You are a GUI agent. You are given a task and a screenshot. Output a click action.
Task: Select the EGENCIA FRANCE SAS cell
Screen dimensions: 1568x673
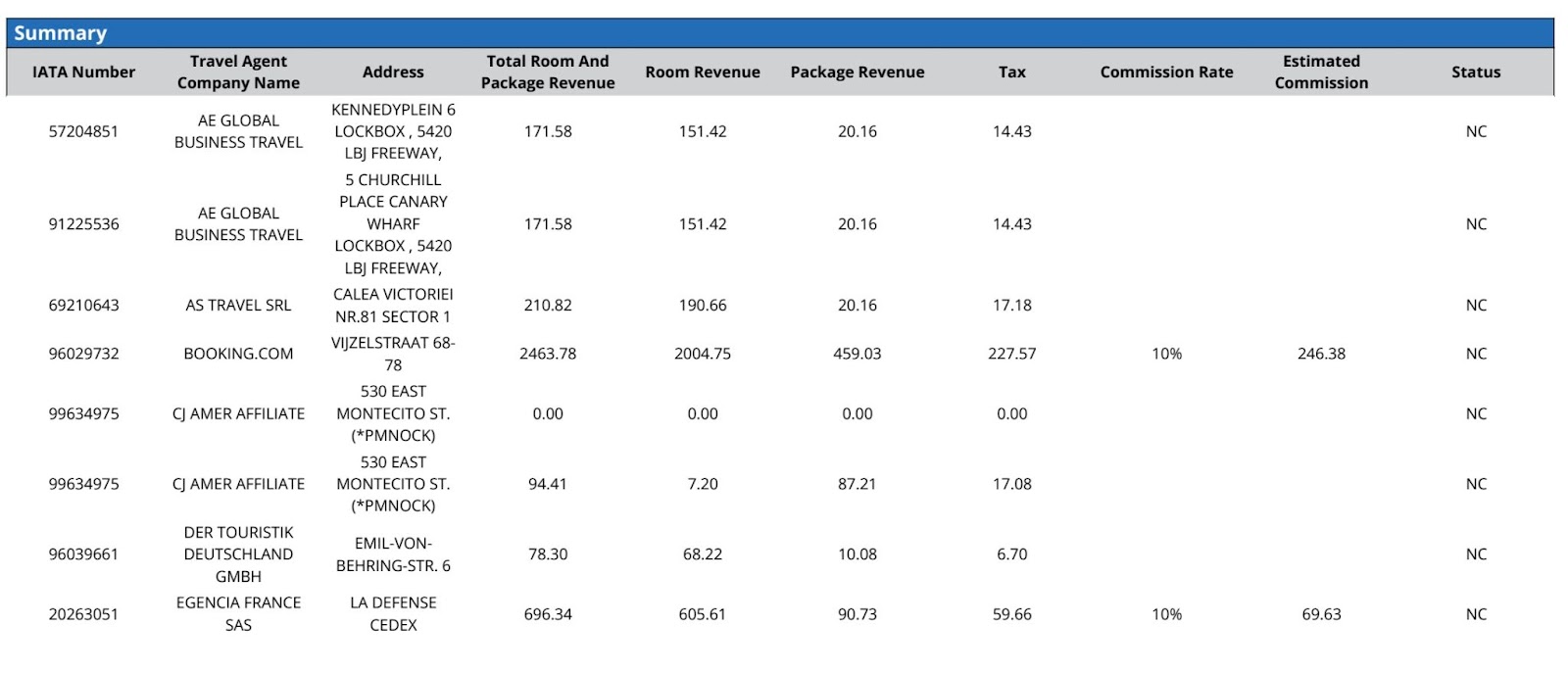[238, 614]
